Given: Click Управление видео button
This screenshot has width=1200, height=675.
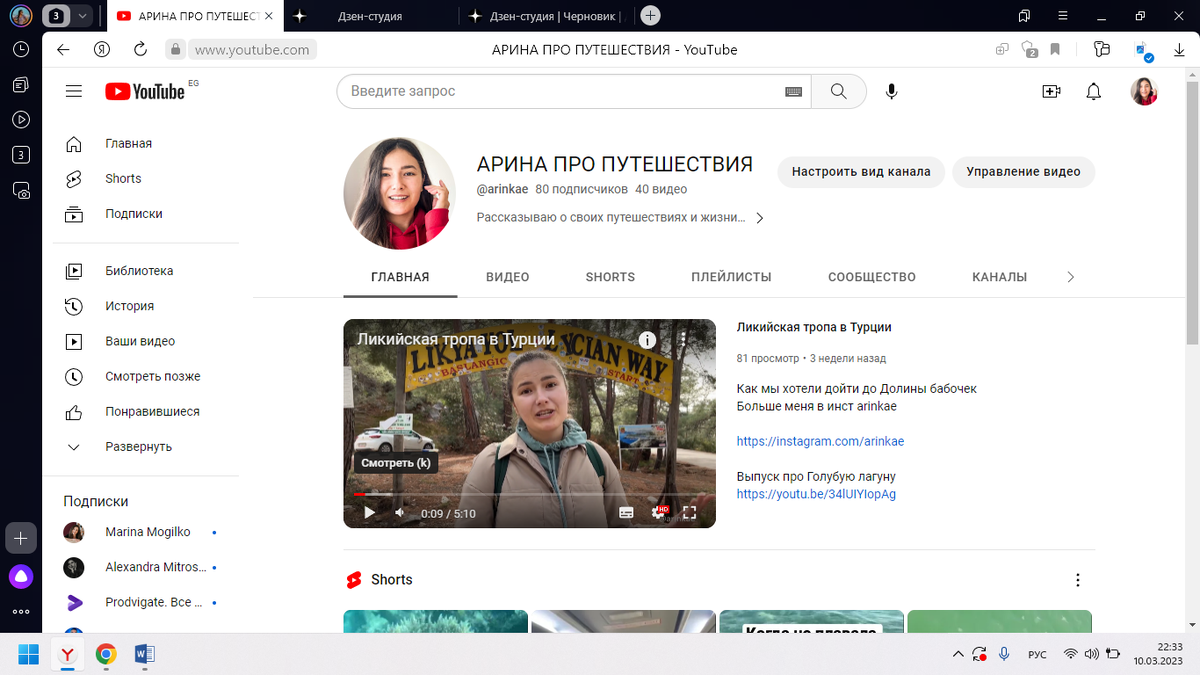Looking at the screenshot, I should point(1023,171).
